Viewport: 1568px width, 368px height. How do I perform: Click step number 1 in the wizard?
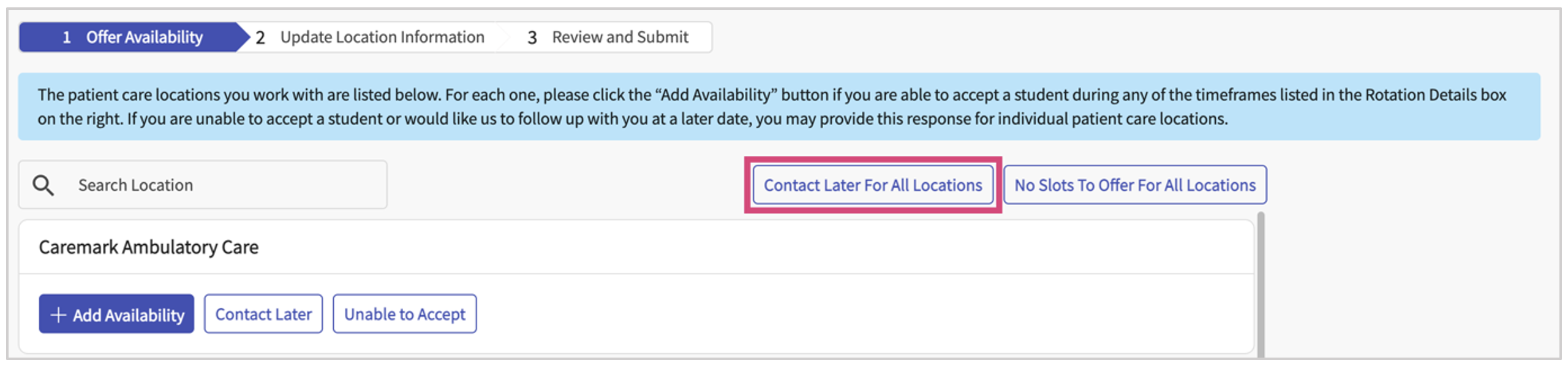click(x=67, y=38)
